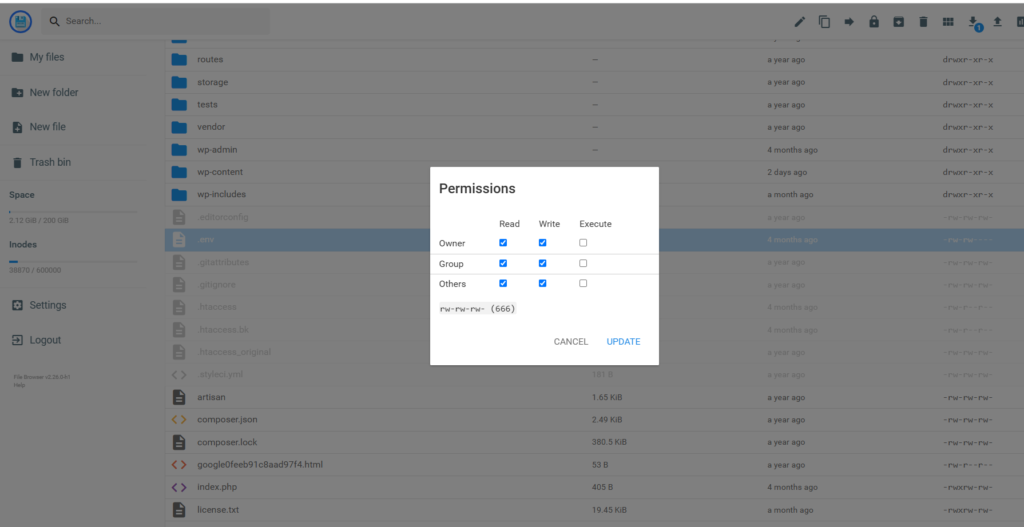Click the delete trash can toolbar icon
This screenshot has width=1024, height=527.
pyautogui.click(x=923, y=22)
